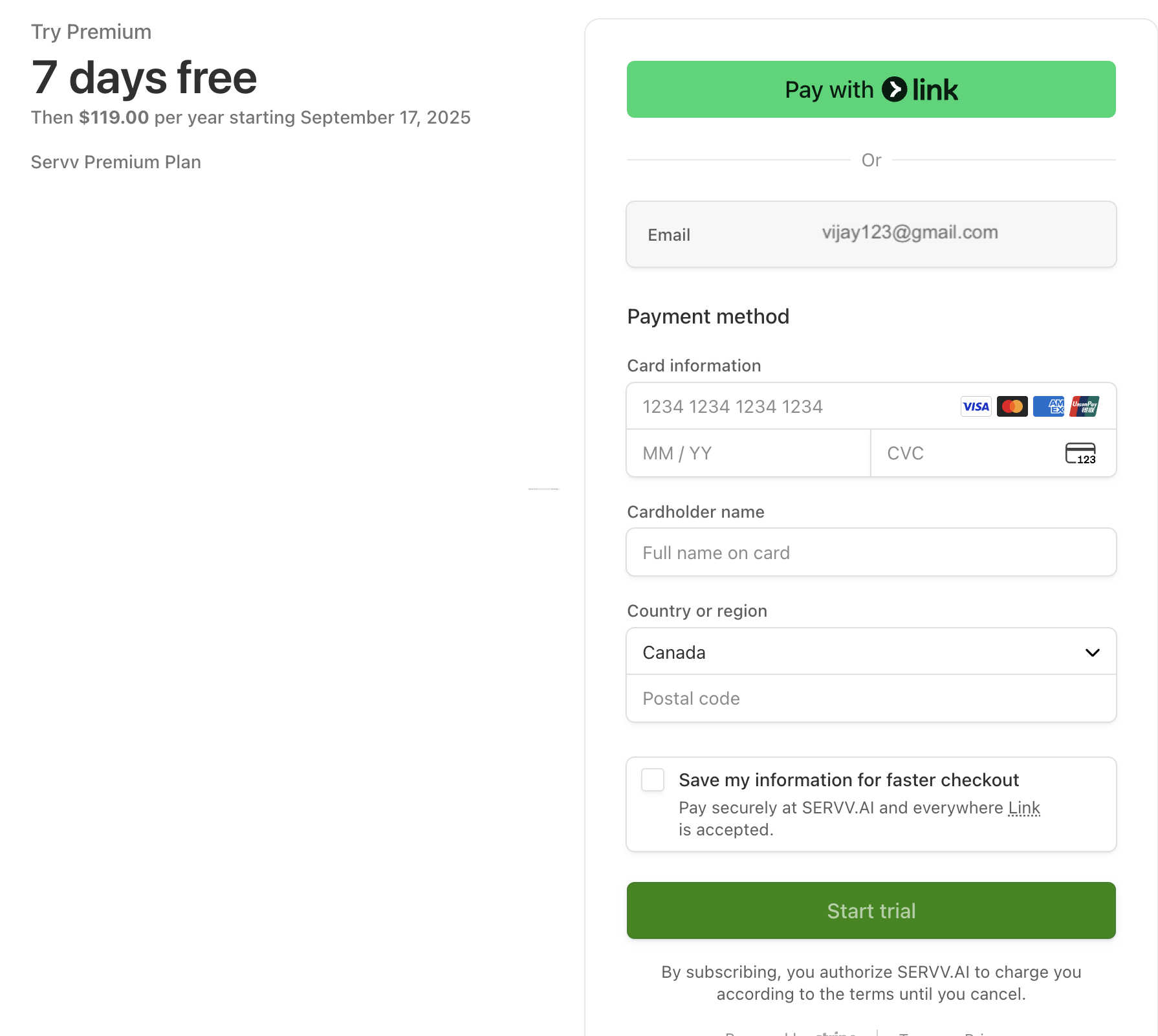Select the Full name on card field

pyautogui.click(x=871, y=553)
